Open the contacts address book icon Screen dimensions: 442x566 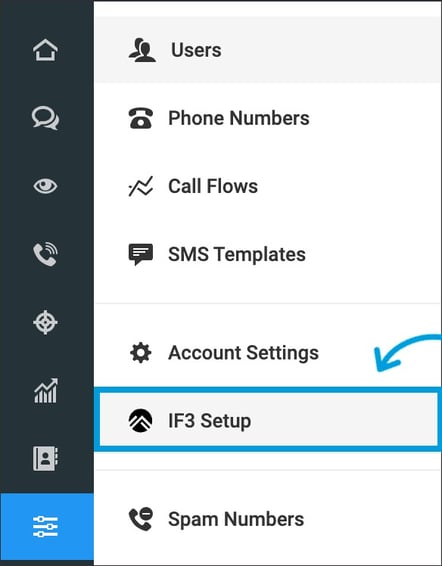coord(45,458)
